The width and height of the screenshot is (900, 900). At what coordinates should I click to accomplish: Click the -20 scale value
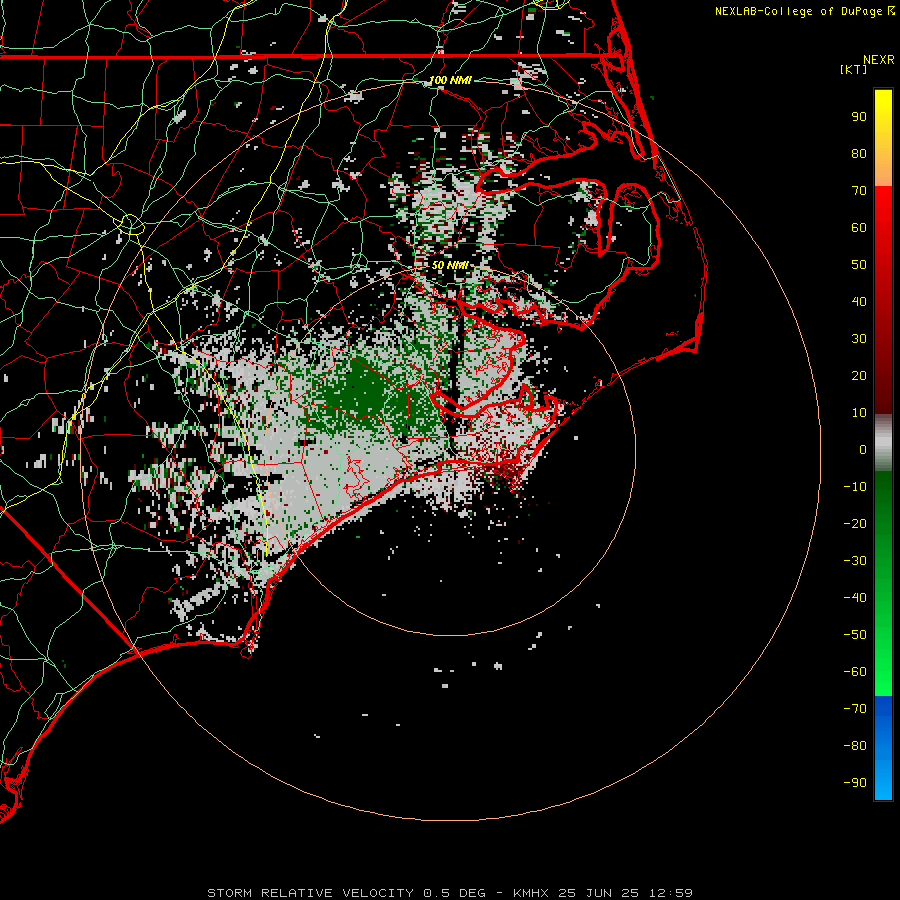click(x=855, y=524)
